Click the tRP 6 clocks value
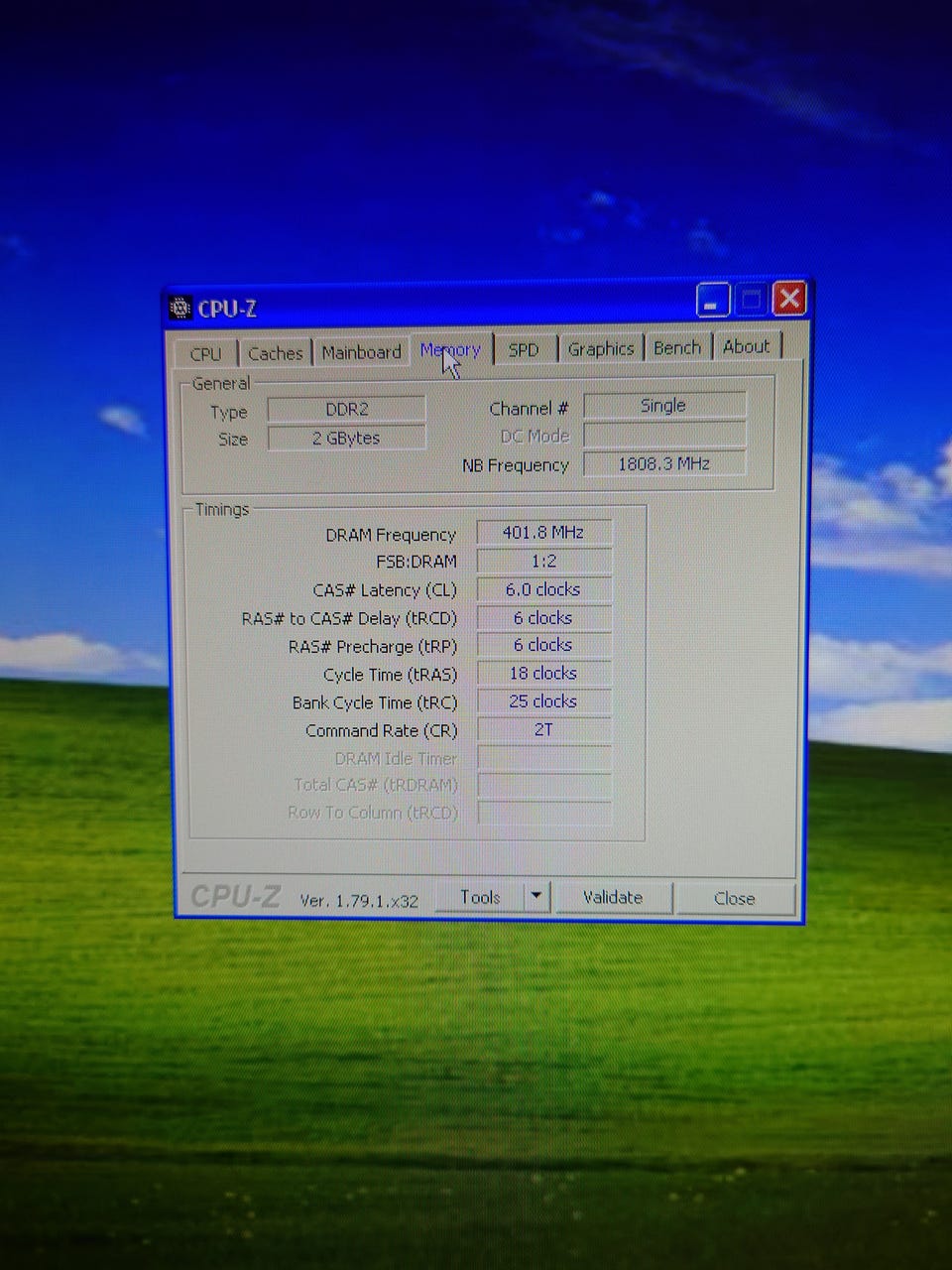 tap(543, 645)
